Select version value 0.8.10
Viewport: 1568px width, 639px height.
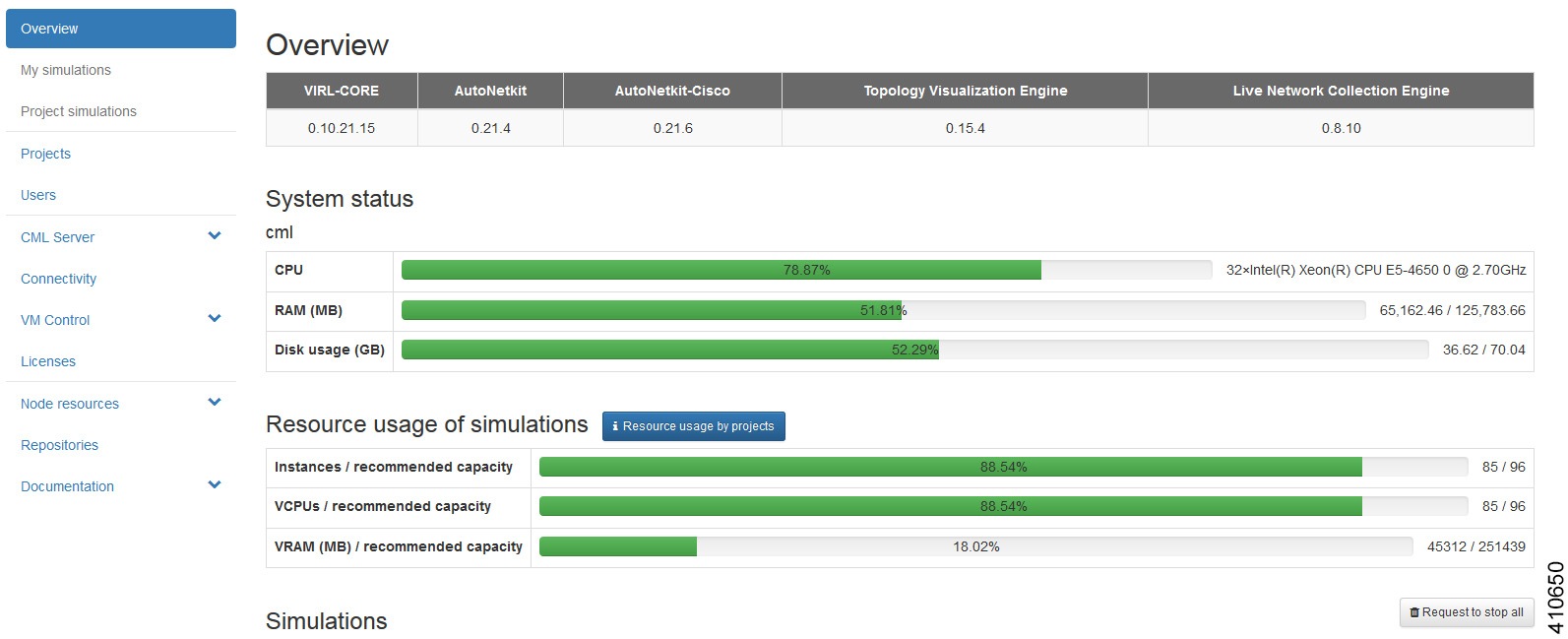coord(1341,128)
